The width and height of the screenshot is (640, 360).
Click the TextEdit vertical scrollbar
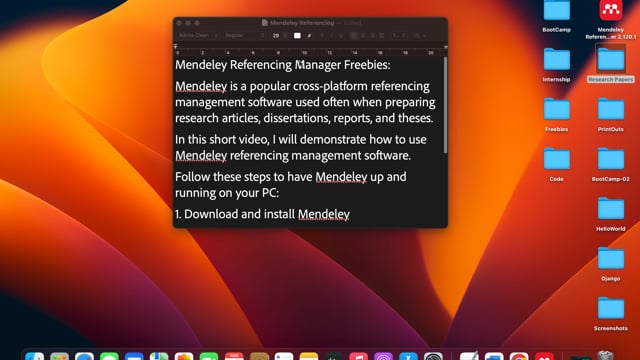(x=445, y=105)
